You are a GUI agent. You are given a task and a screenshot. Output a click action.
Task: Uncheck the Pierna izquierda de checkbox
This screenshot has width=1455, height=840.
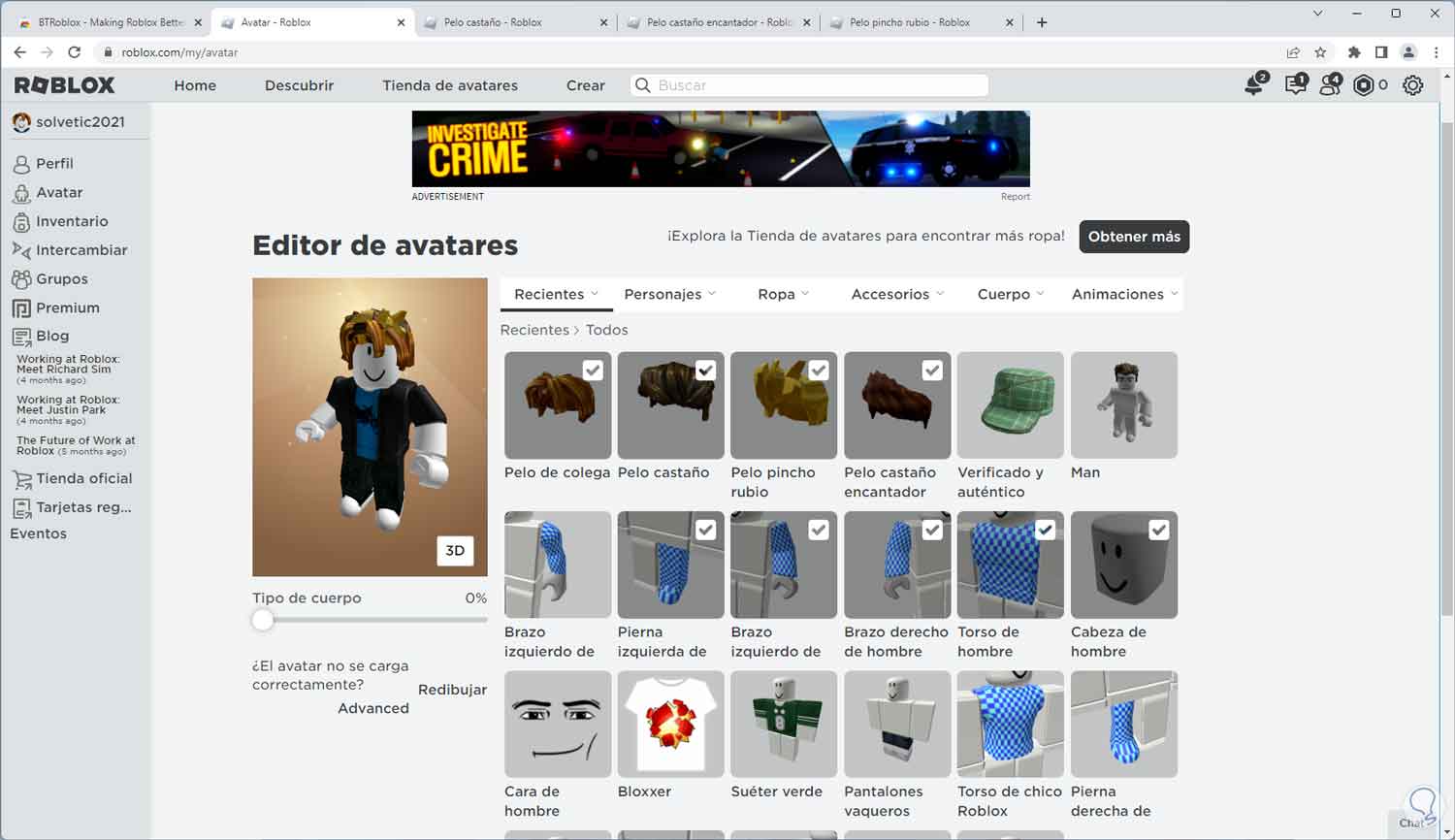point(706,530)
